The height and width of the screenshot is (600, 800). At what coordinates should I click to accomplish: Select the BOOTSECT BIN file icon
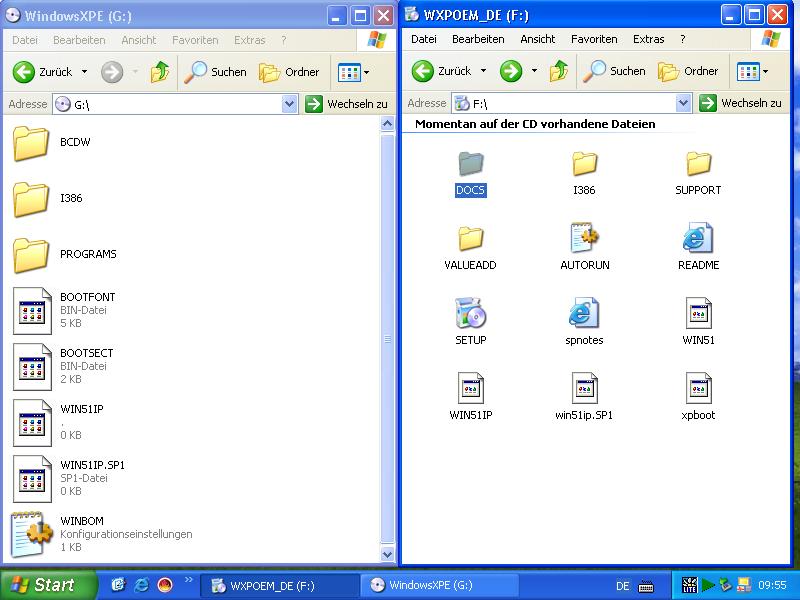pos(32,367)
